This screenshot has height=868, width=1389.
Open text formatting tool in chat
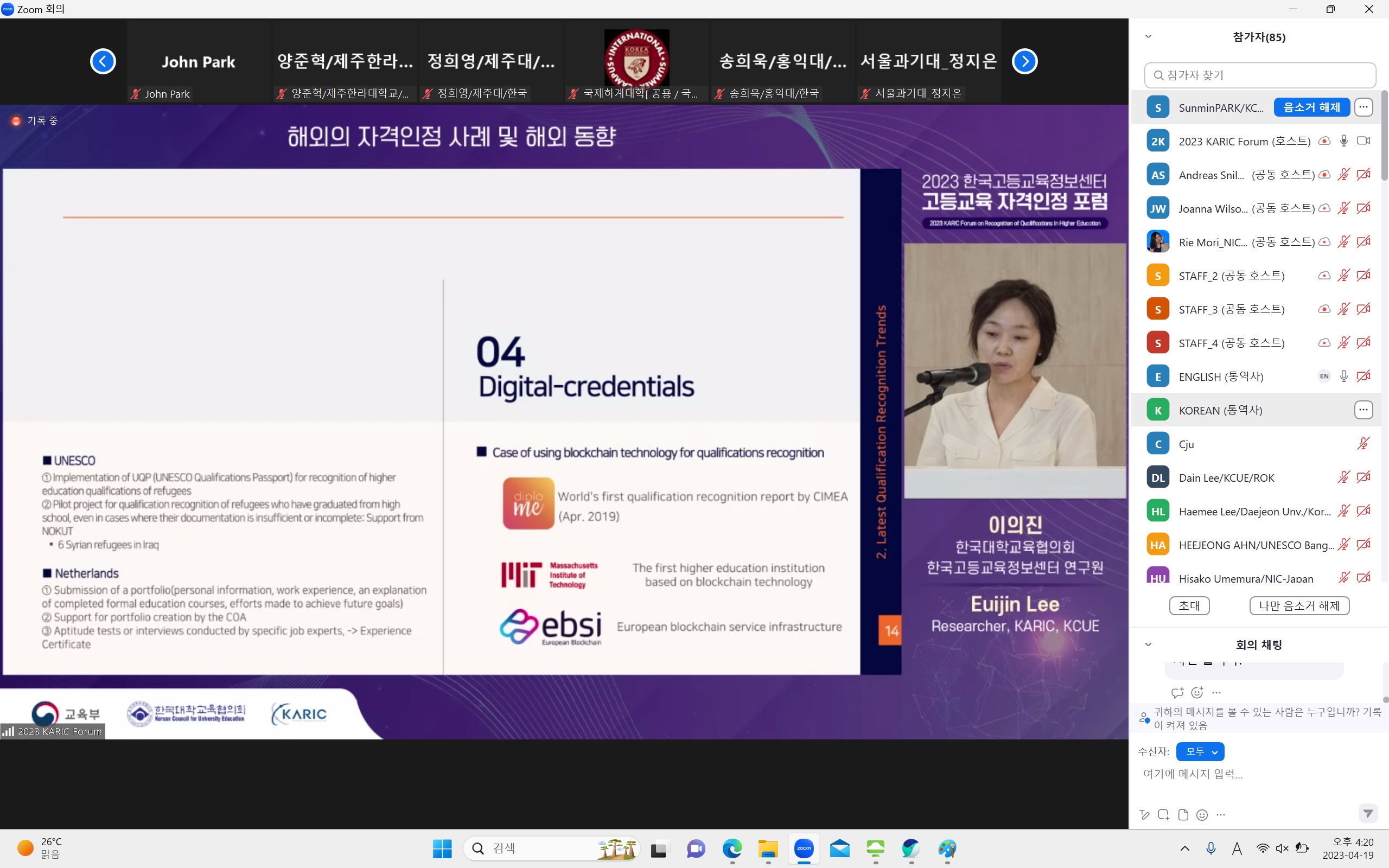1144,815
